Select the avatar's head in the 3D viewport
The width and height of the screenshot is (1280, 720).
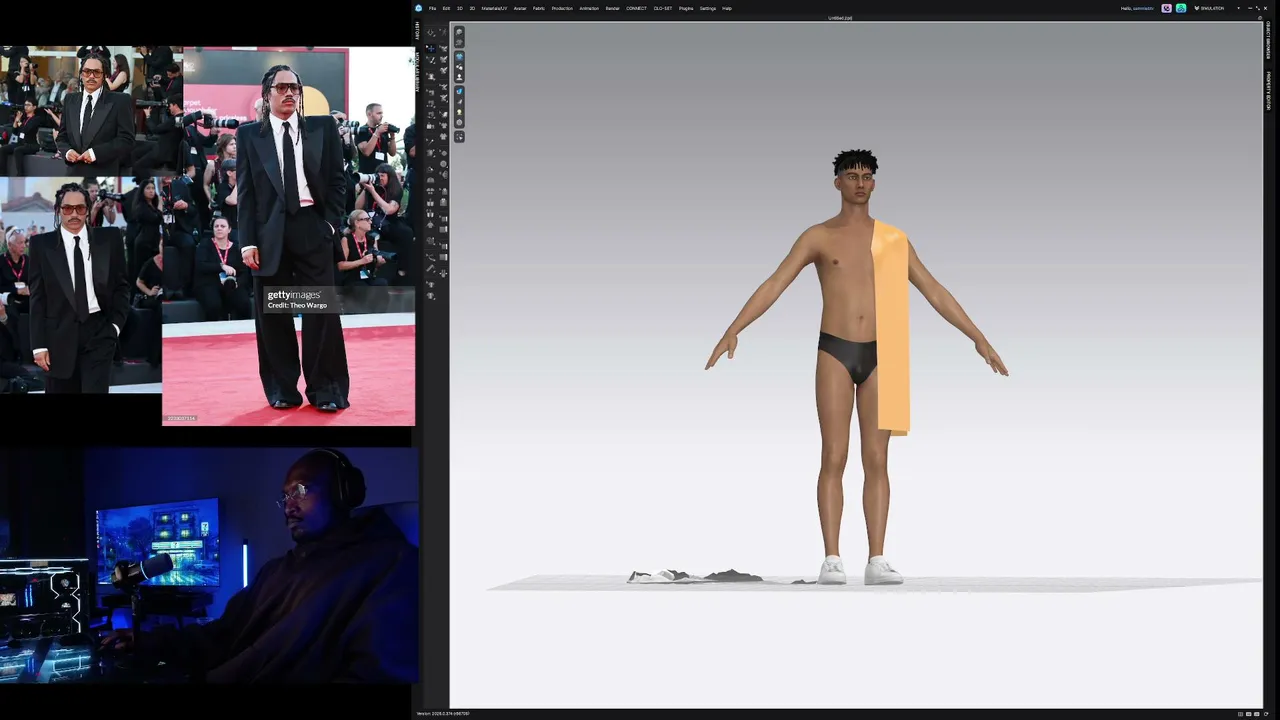856,178
